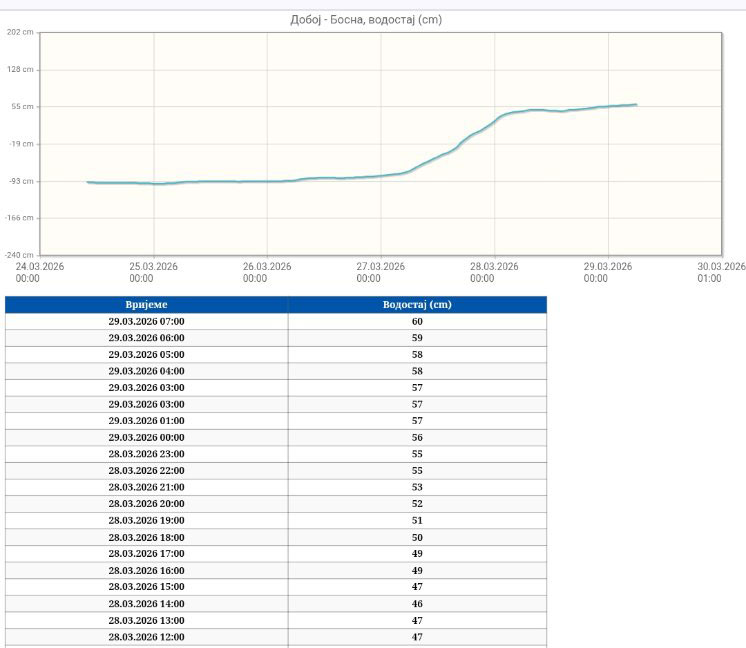The width and height of the screenshot is (746, 648).
Task: Select the 28.03.2026 23:00 time cell
Action: coord(146,454)
